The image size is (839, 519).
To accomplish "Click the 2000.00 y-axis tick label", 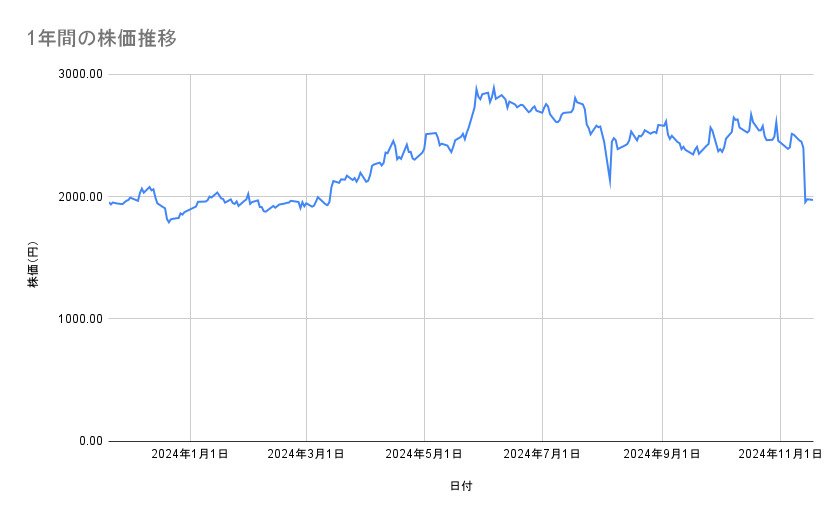I will tap(81, 197).
